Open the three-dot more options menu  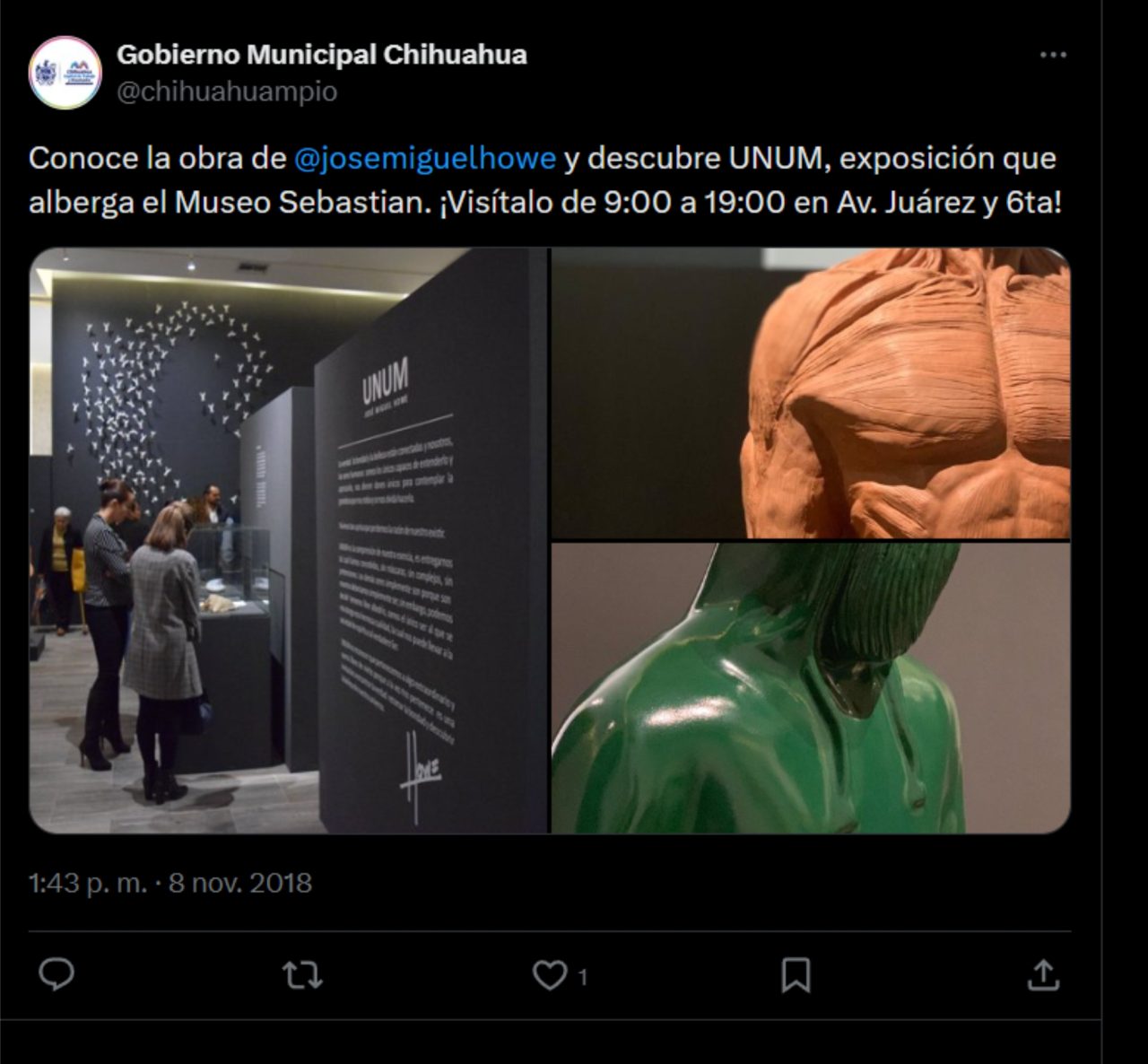pyautogui.click(x=1053, y=55)
